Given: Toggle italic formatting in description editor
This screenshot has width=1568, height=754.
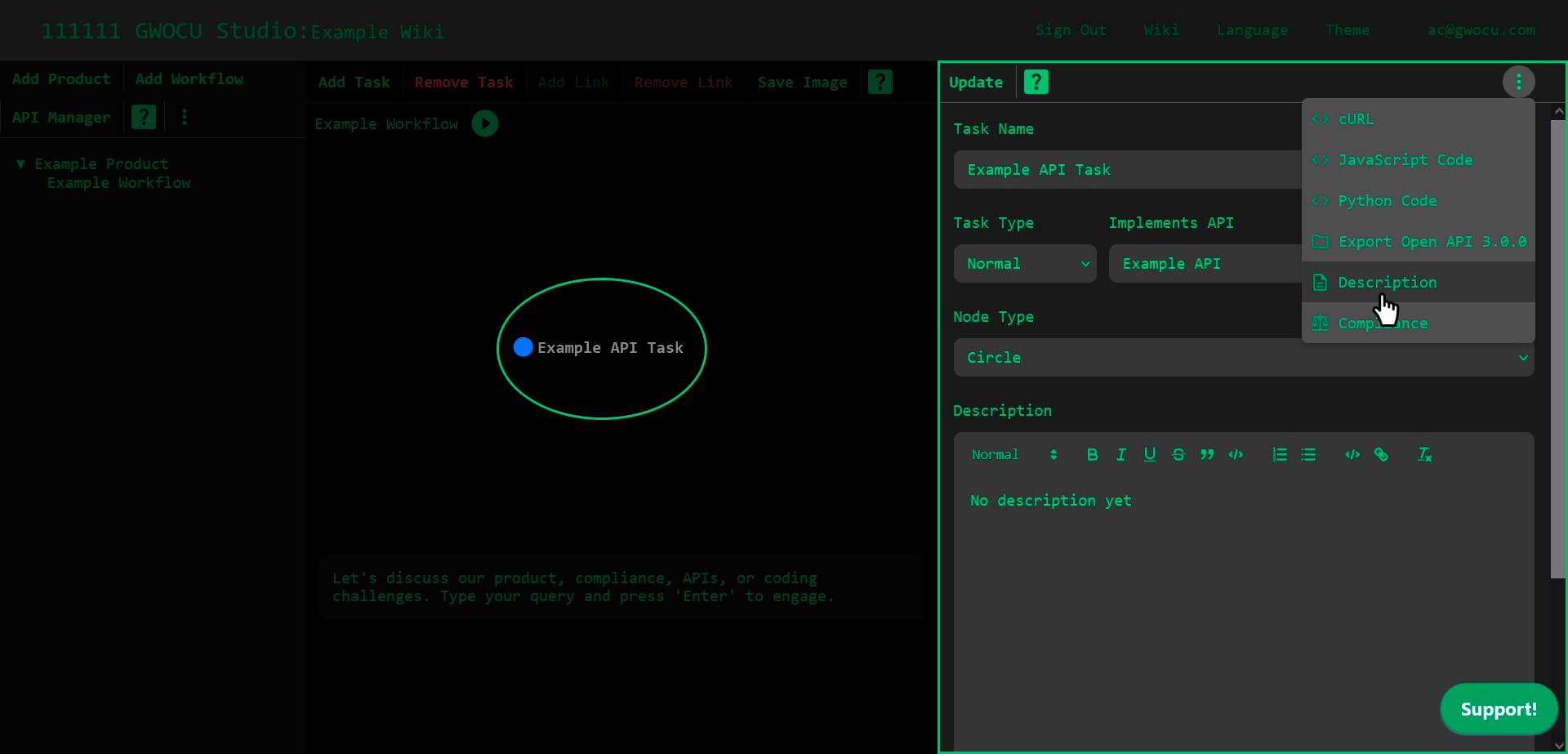Looking at the screenshot, I should (x=1120, y=454).
